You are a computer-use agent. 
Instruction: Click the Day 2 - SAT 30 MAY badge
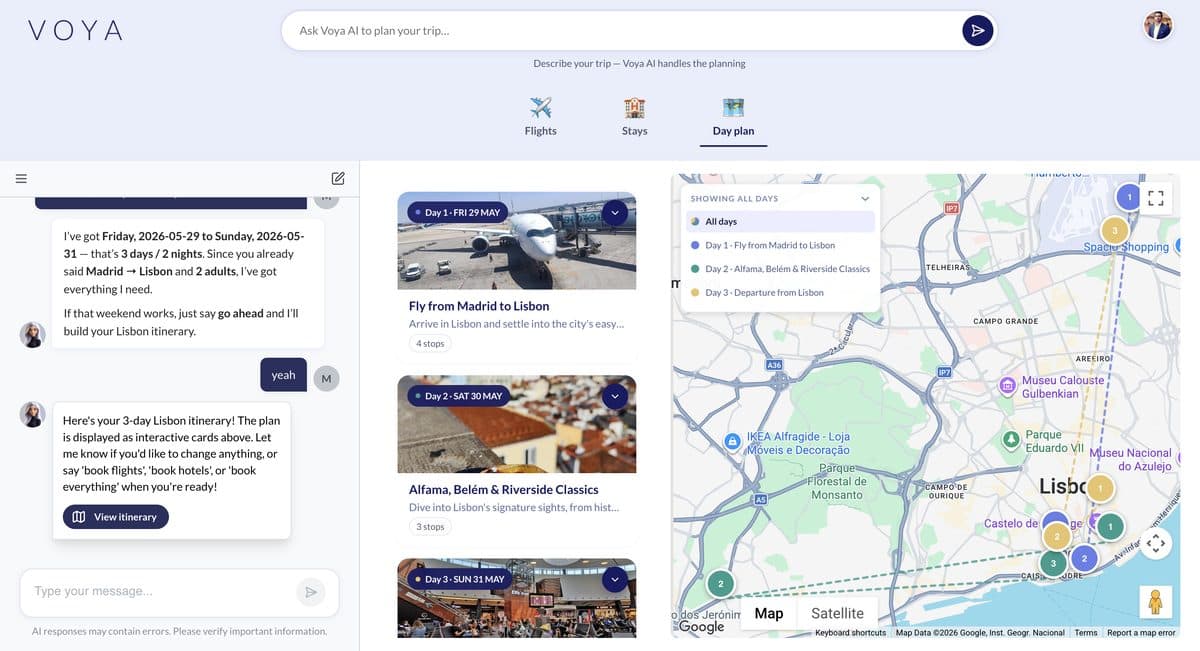coord(456,396)
